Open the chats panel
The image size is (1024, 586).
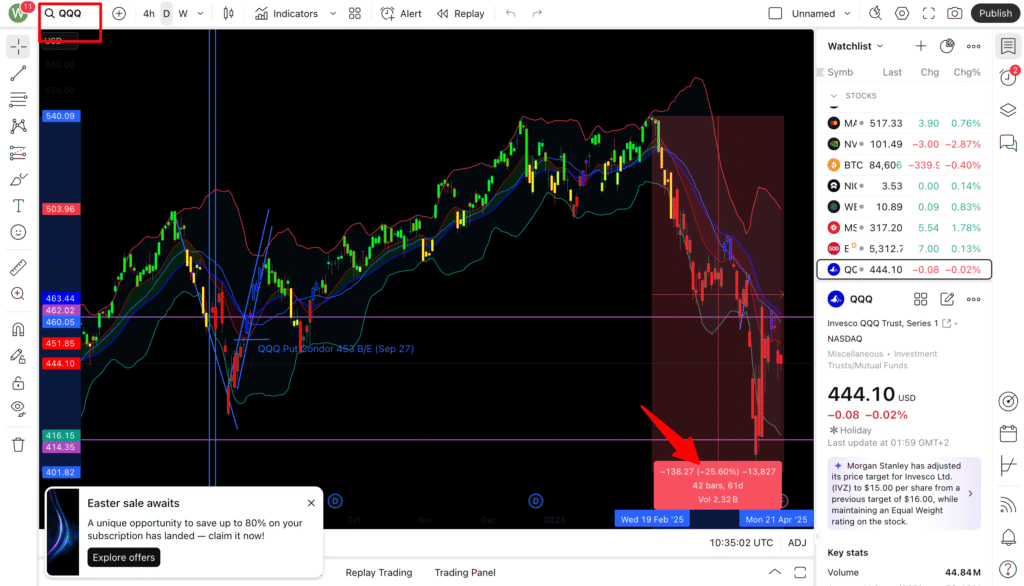pos(1008,142)
